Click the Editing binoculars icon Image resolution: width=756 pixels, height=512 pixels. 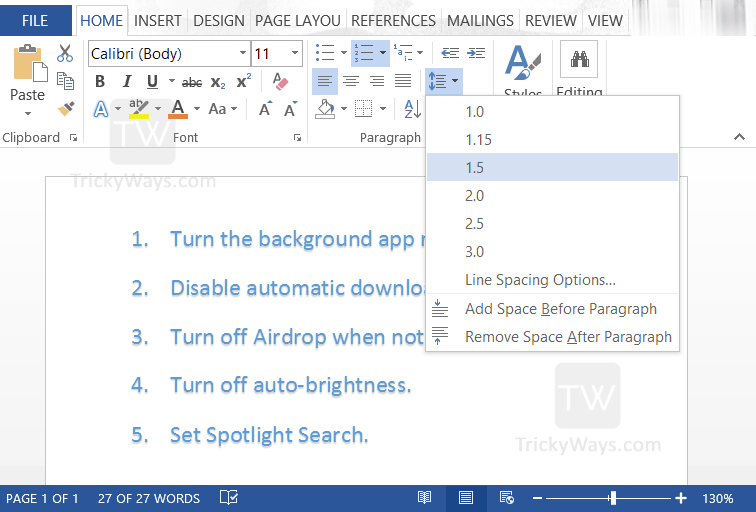pyautogui.click(x=579, y=59)
